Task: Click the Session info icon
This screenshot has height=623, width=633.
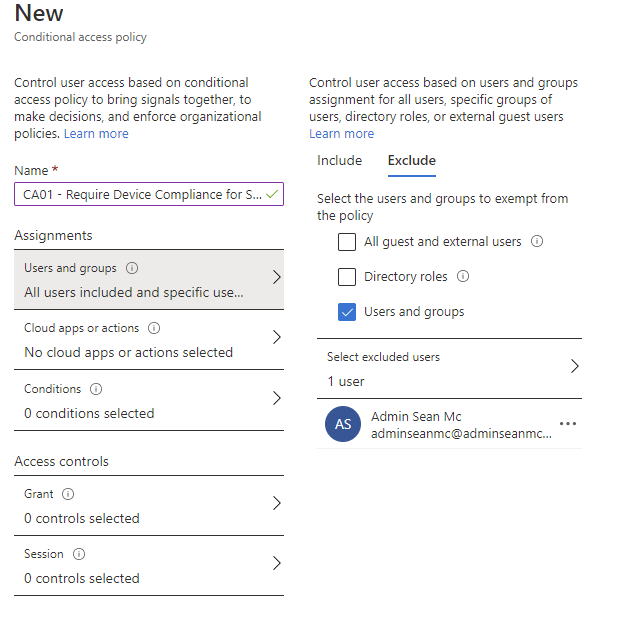Action: pyautogui.click(x=79, y=554)
